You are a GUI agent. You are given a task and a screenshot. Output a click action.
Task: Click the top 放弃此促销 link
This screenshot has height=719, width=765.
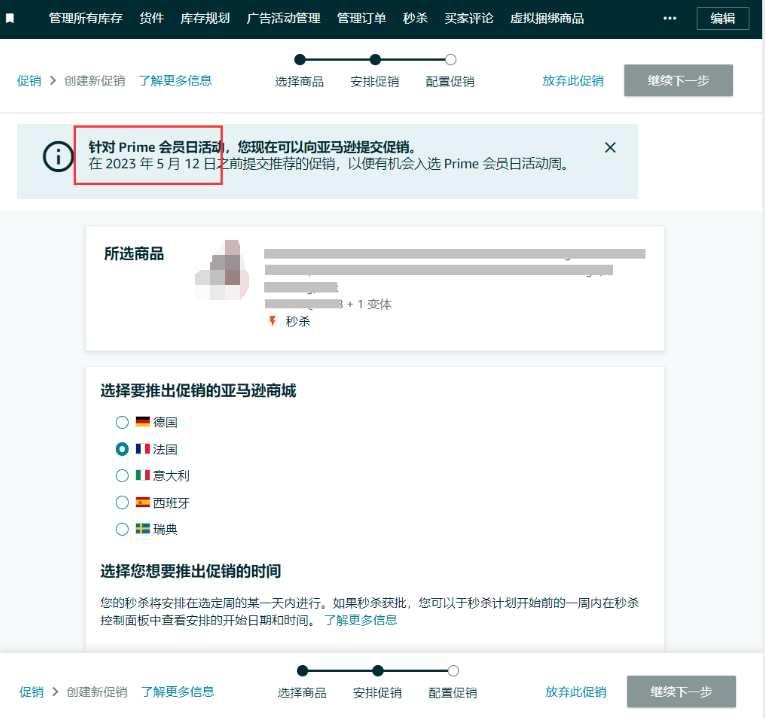click(x=573, y=81)
